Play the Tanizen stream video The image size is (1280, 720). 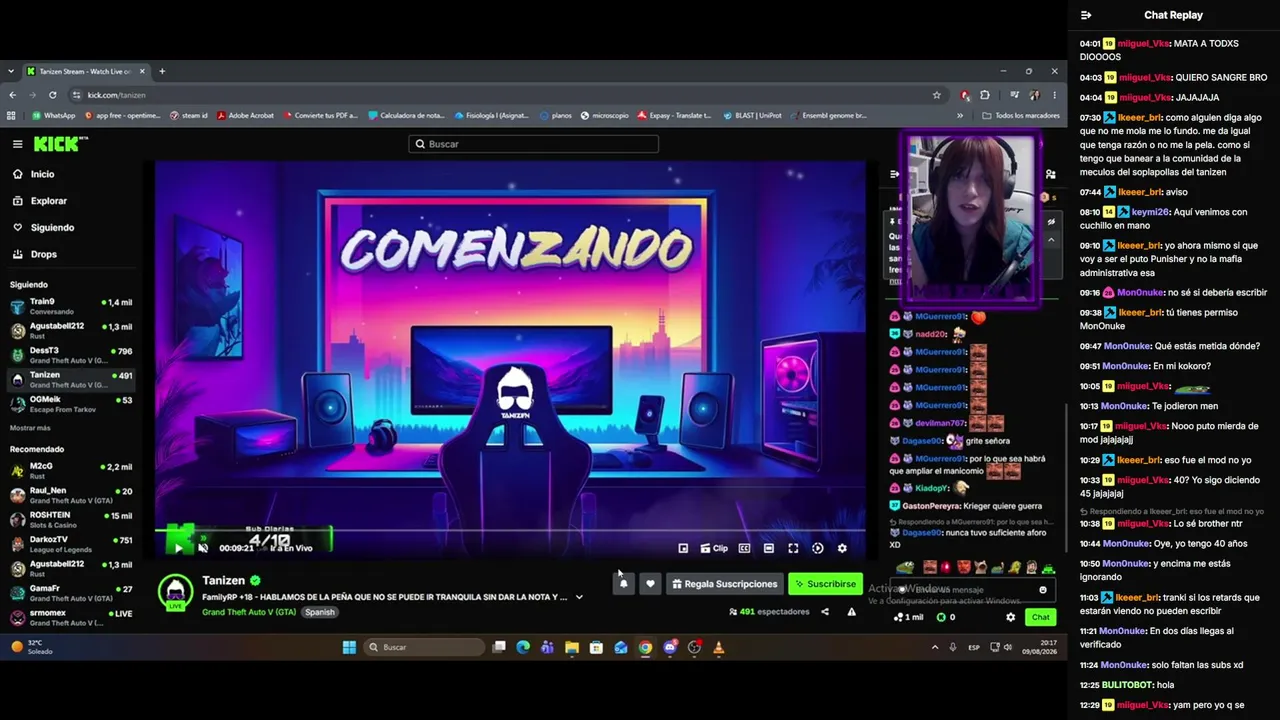click(178, 548)
